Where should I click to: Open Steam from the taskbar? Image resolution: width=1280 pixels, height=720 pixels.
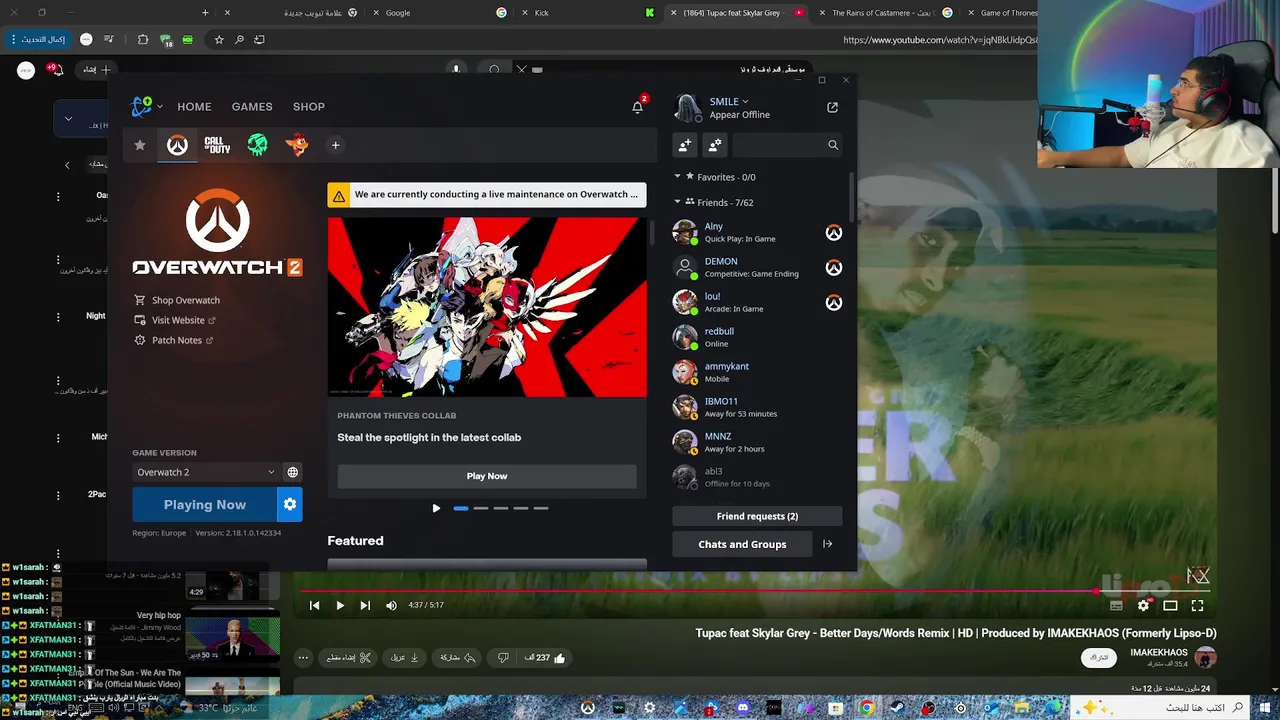point(897,708)
